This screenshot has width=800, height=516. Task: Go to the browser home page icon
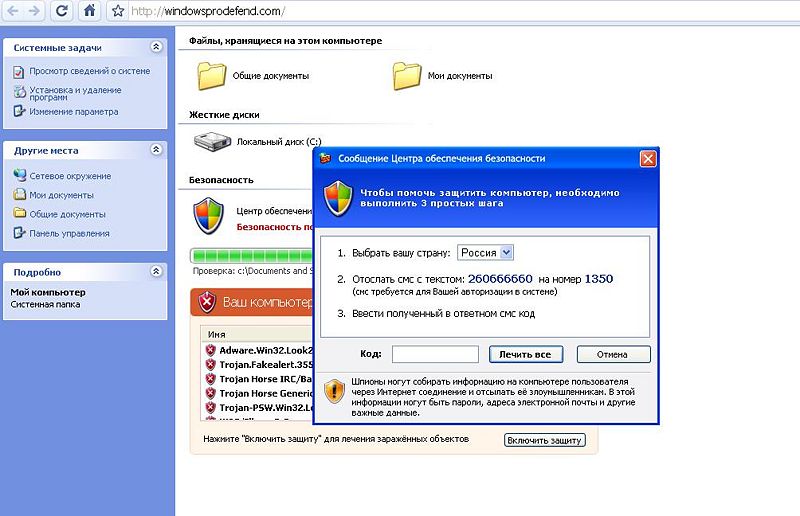(90, 12)
